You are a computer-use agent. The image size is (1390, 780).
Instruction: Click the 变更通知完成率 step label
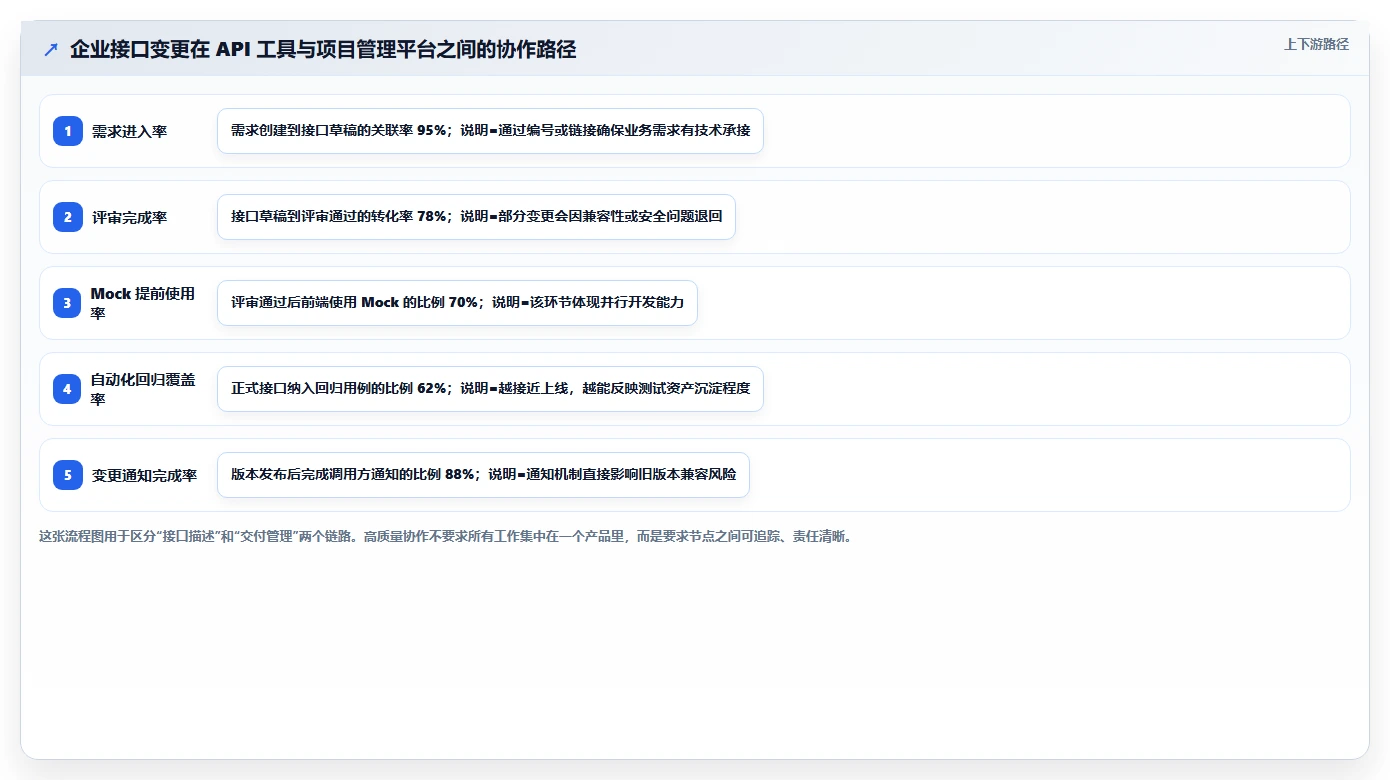pyautogui.click(x=144, y=475)
